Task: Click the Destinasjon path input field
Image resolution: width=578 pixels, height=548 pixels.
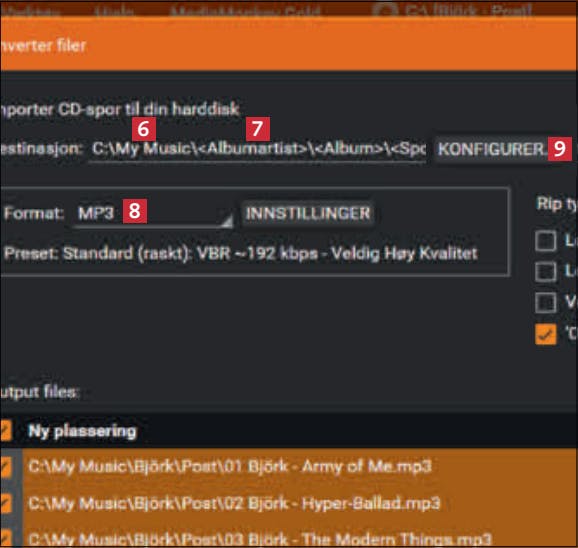Action: (x=258, y=149)
